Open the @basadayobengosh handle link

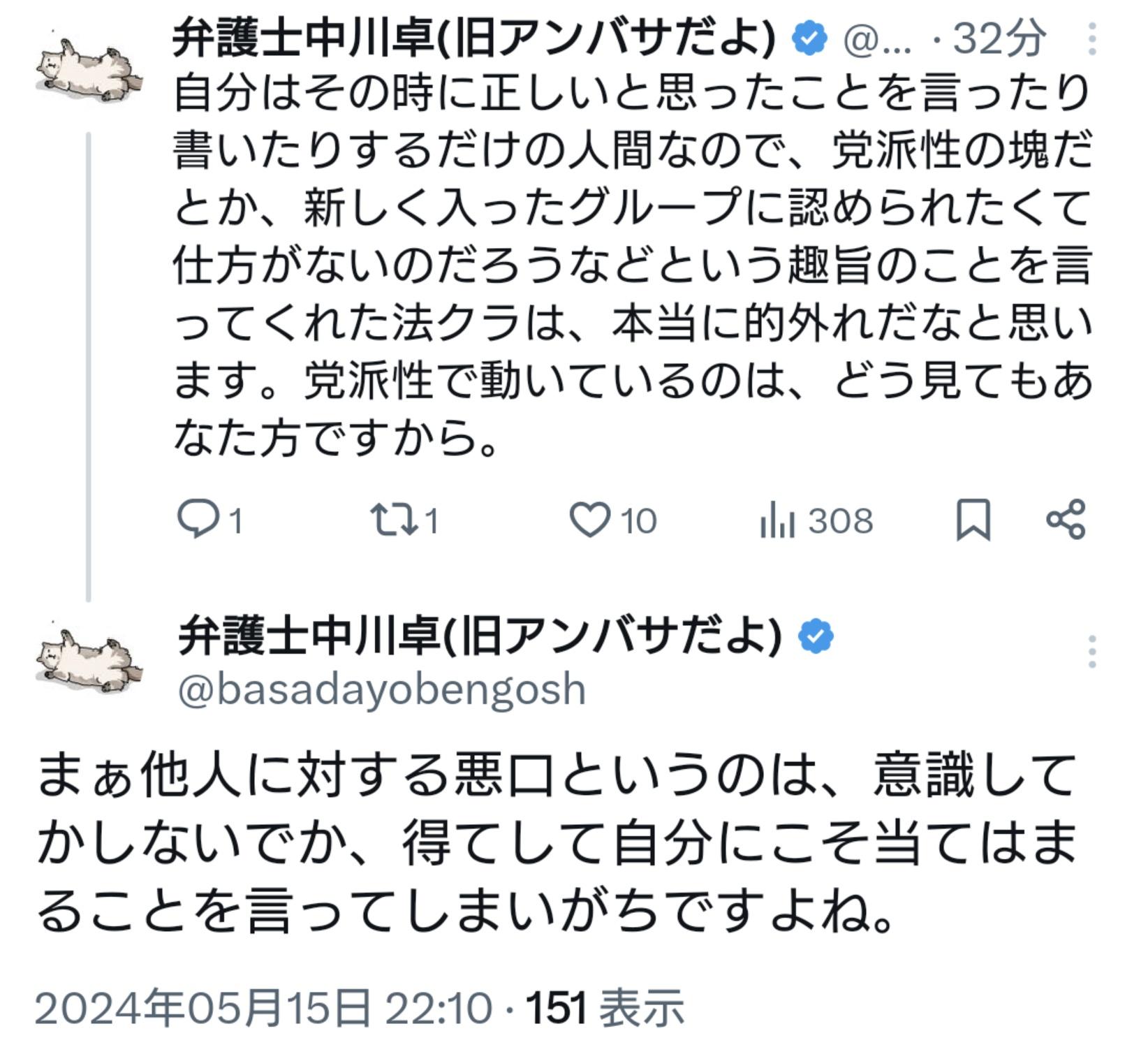[381, 689]
